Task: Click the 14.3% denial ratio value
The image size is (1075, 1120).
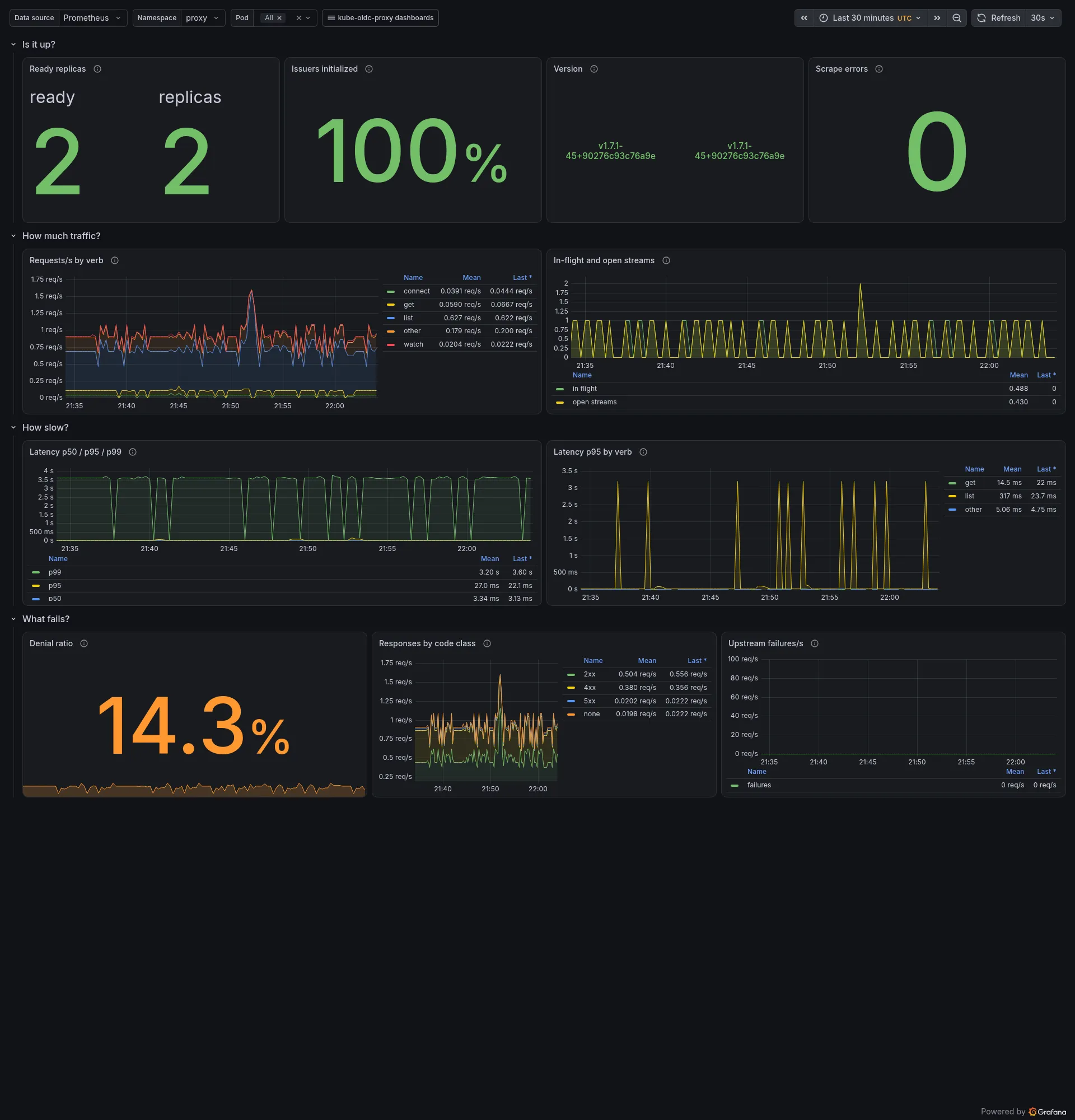Action: point(193,727)
